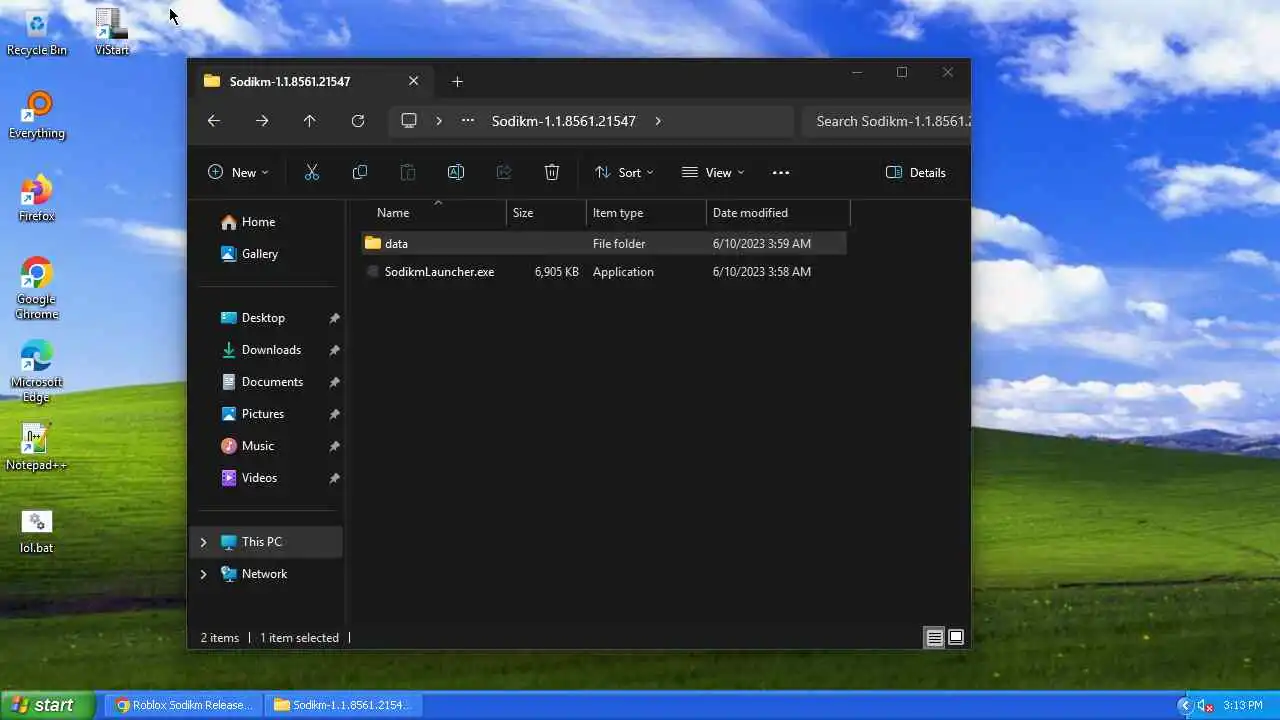Click the Paste clipboard icon

coord(408,172)
